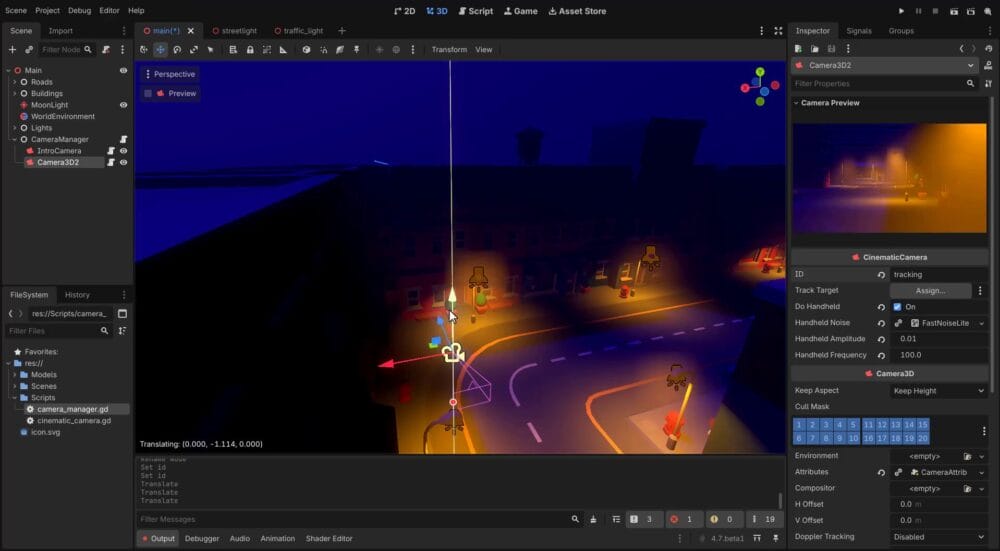Click the script icon next to IntroCamera

coord(111,151)
